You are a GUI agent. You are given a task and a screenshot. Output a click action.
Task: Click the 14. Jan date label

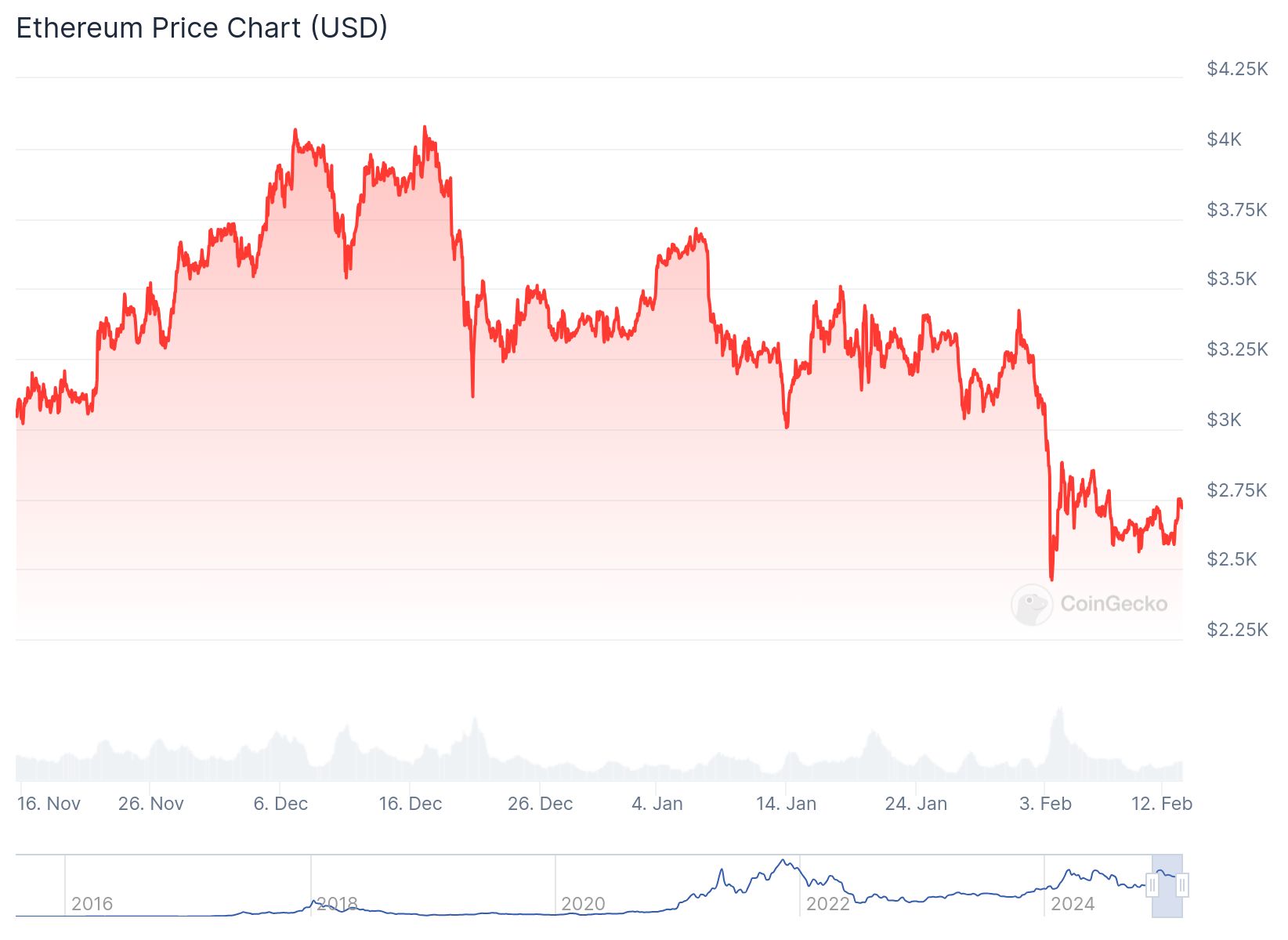point(786,804)
